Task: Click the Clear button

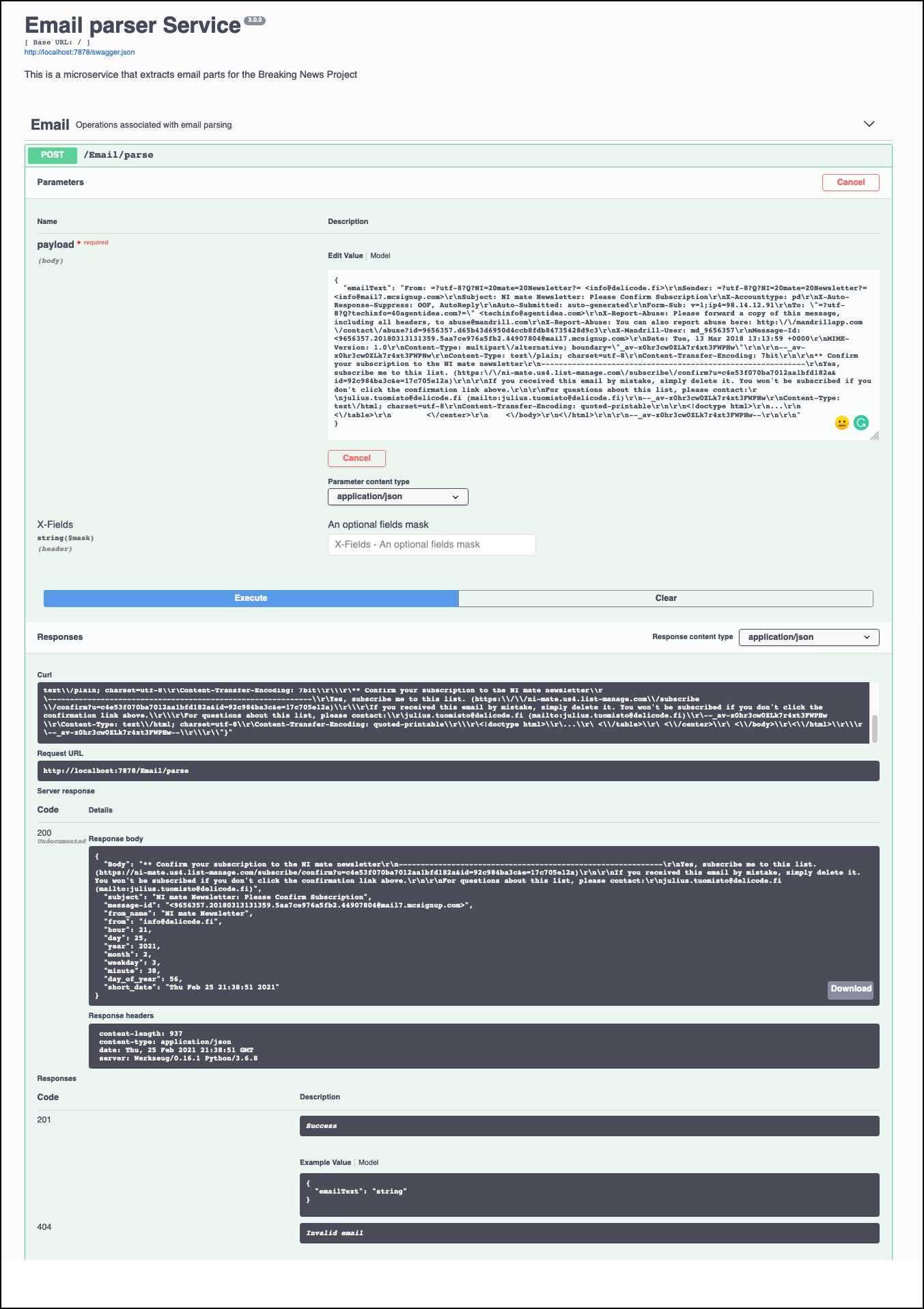Action: tap(666, 598)
